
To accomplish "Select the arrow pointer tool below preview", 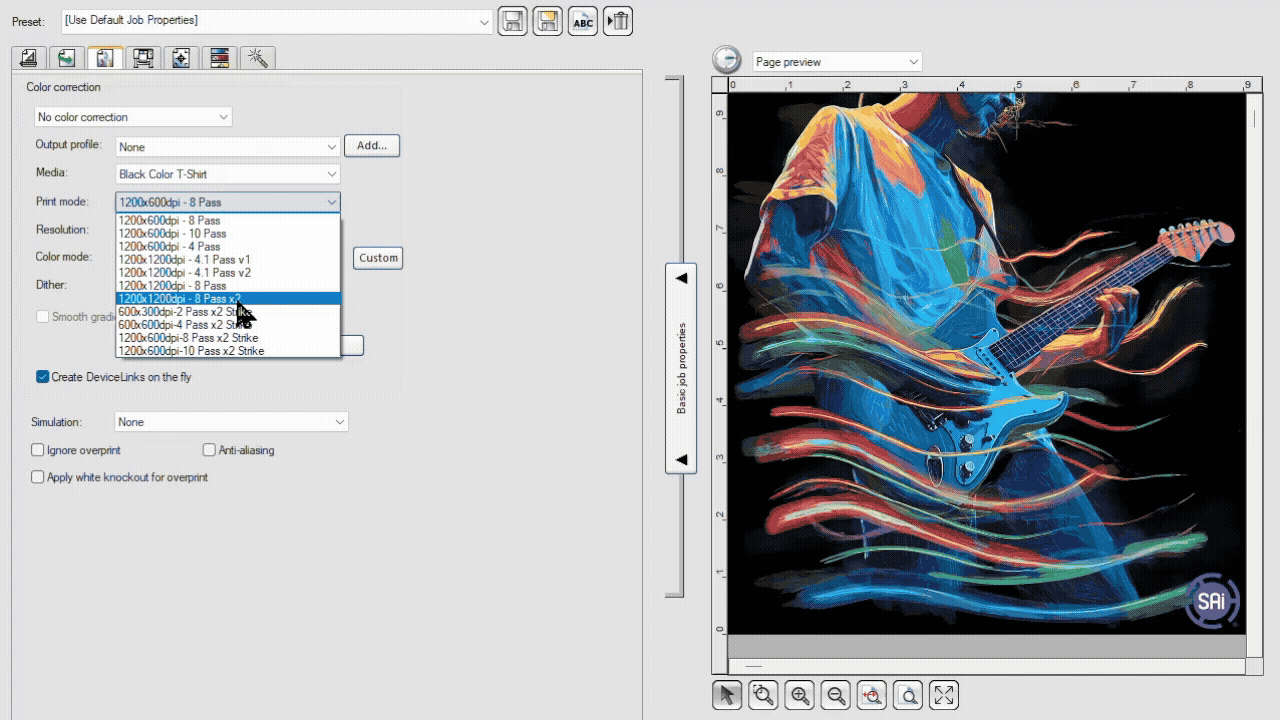I will pos(727,695).
